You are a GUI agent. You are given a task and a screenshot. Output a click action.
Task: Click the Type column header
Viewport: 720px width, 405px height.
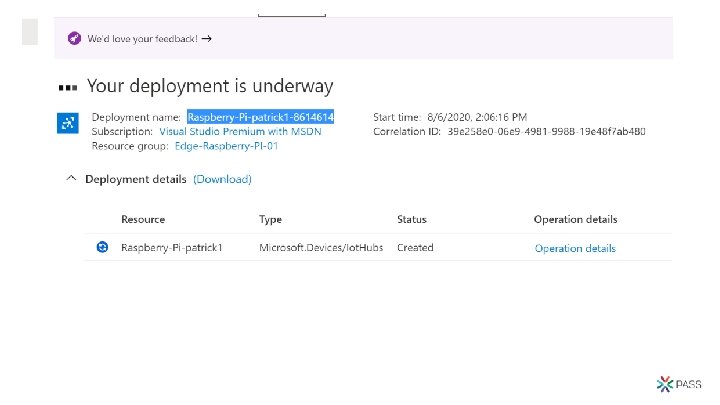270,219
